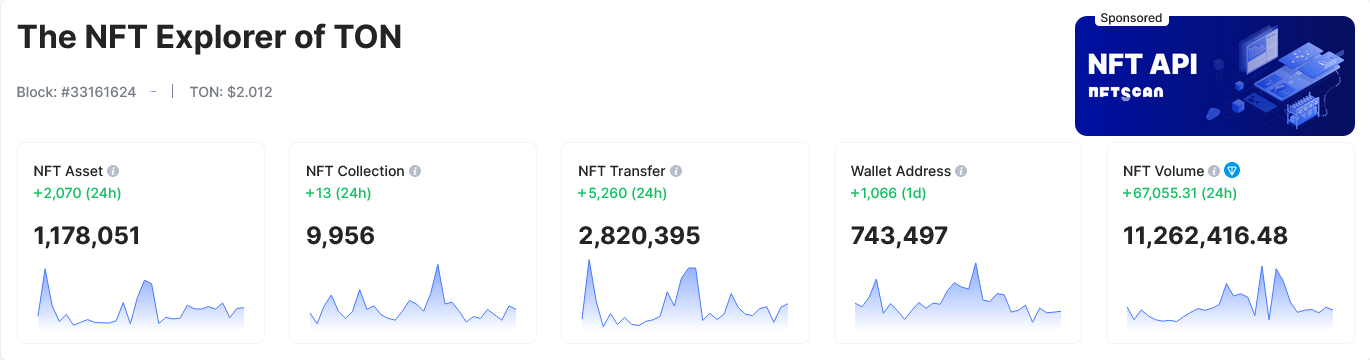Viewport: 1370px width, 360px height.
Task: Click the TON price $2.012
Action: click(250, 92)
